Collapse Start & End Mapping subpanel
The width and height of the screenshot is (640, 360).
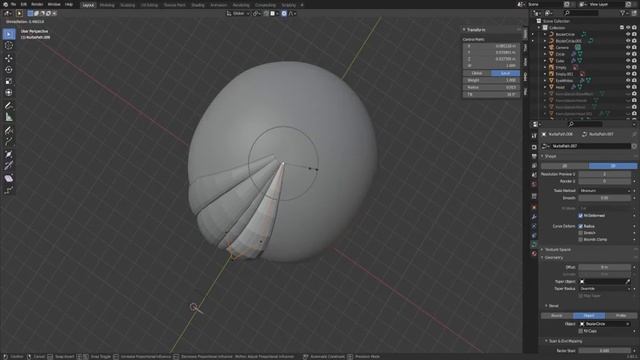coord(564,341)
